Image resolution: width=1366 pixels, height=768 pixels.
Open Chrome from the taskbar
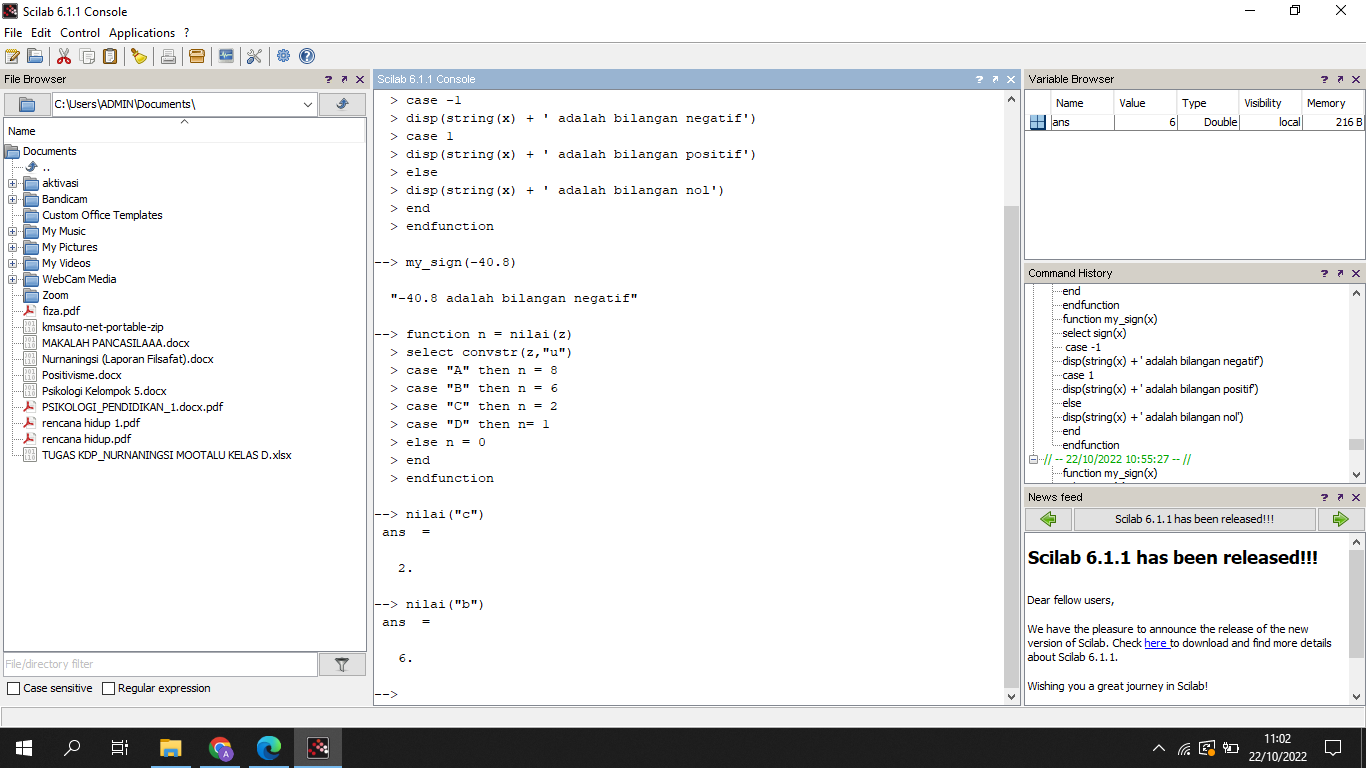click(221, 747)
